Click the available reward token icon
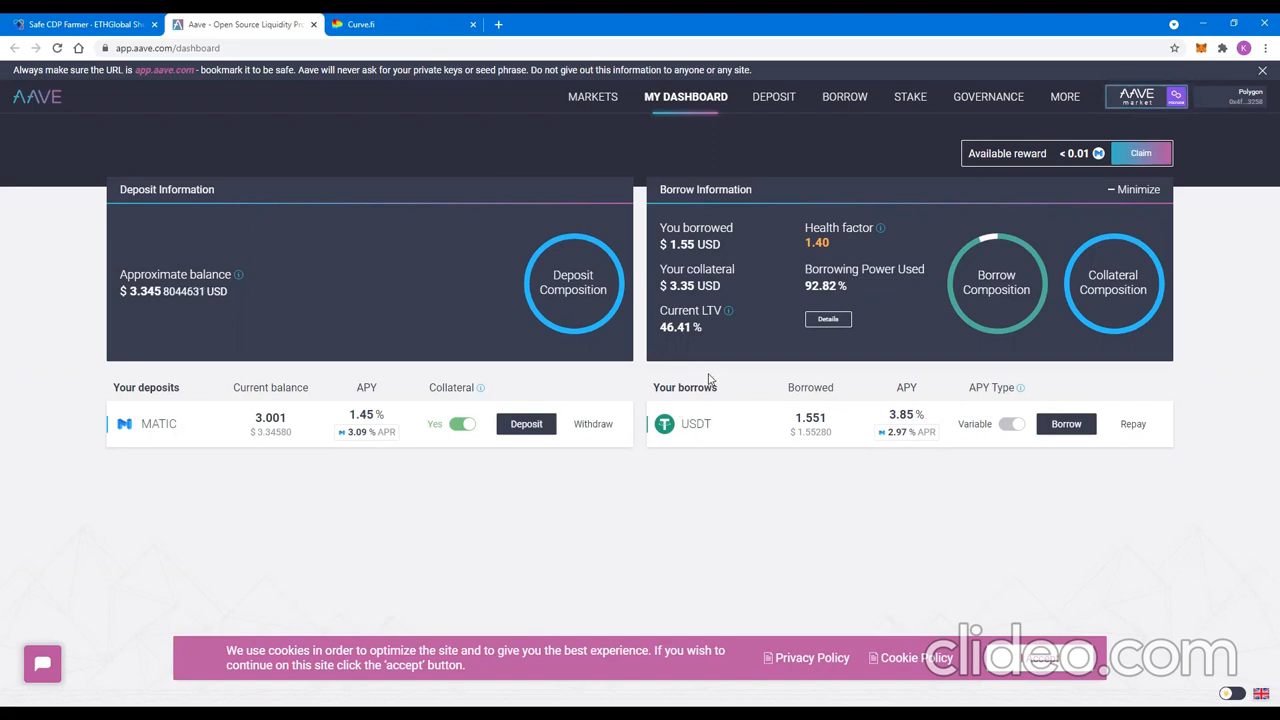Image resolution: width=1280 pixels, height=720 pixels. [x=1098, y=153]
